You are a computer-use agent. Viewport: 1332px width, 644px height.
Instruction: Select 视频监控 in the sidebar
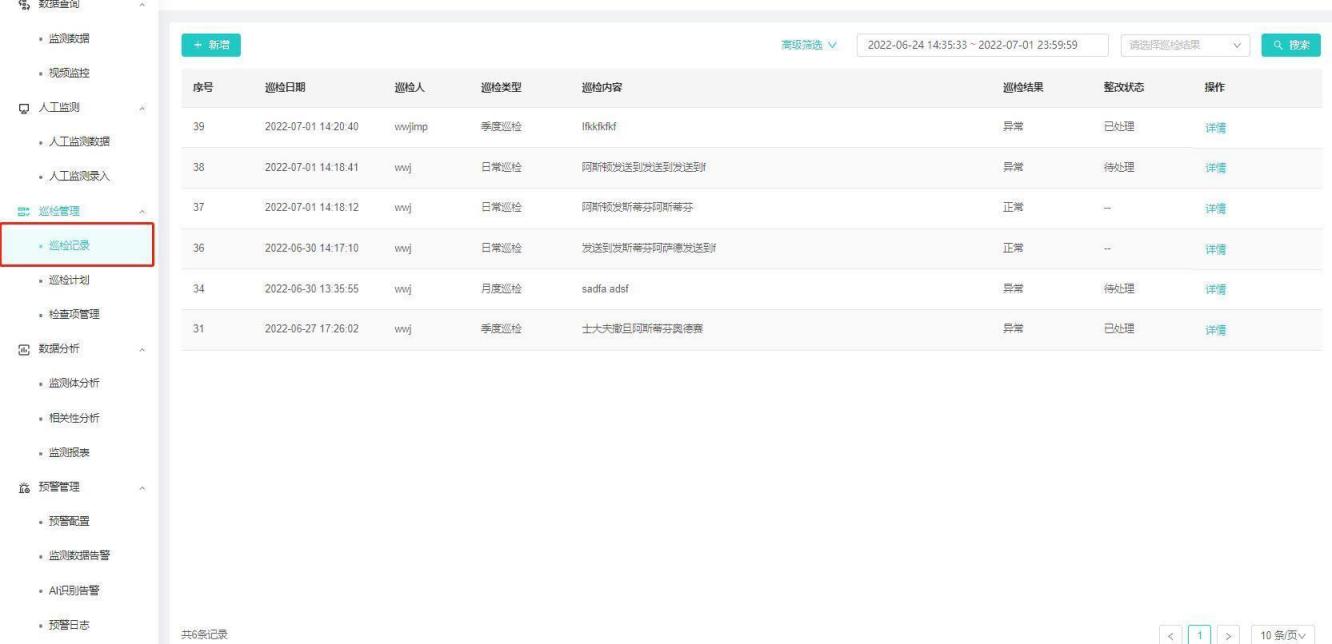(70, 74)
